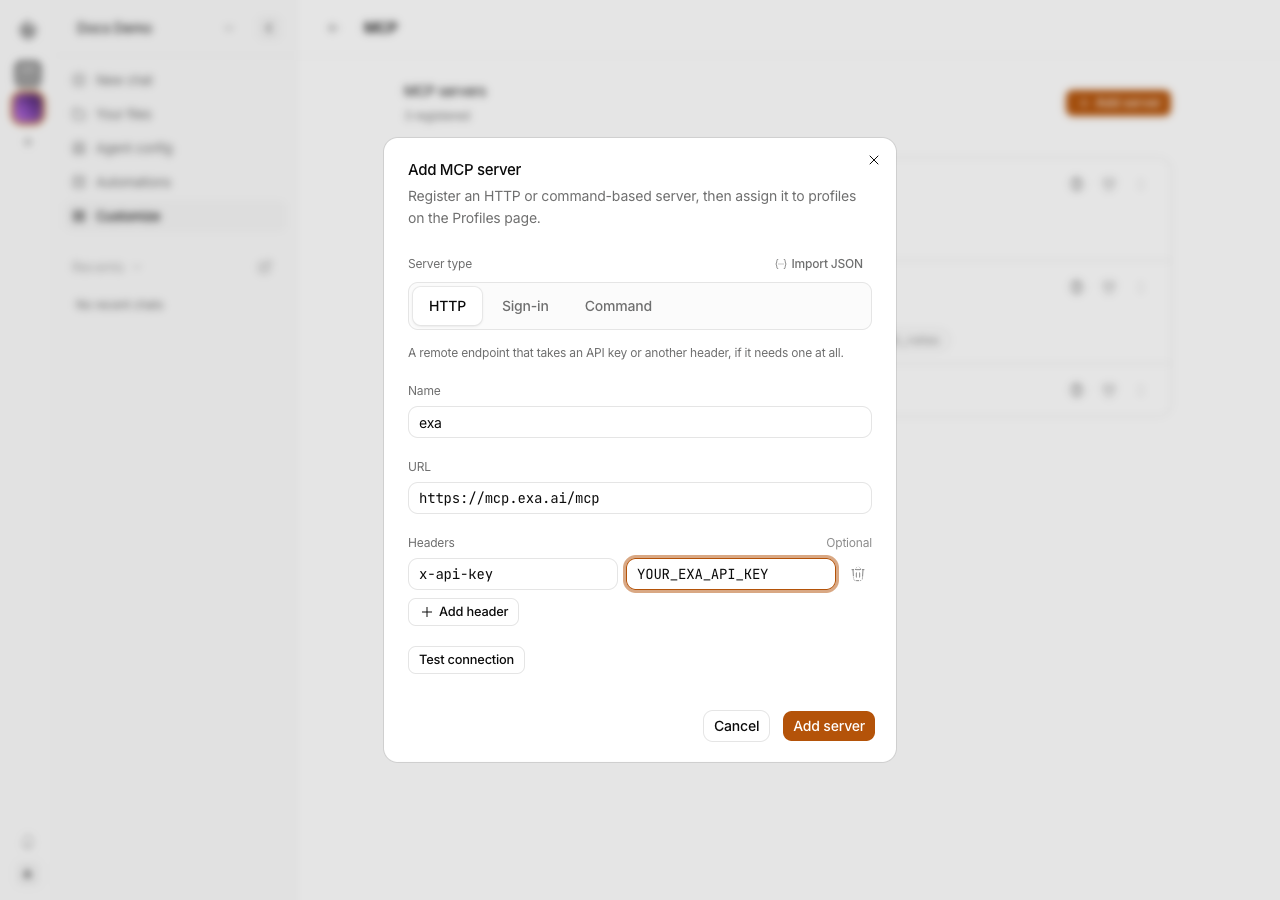Cancel adding the server
The image size is (1280, 900).
[736, 726]
